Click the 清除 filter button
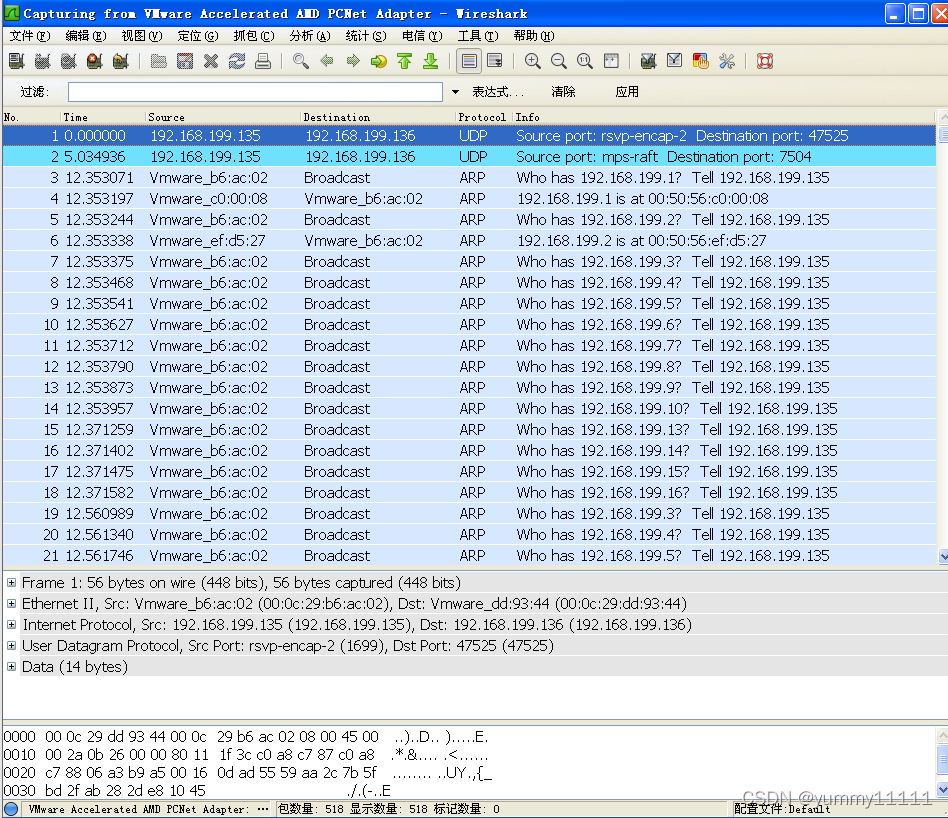Image resolution: width=948 pixels, height=818 pixels. (563, 92)
